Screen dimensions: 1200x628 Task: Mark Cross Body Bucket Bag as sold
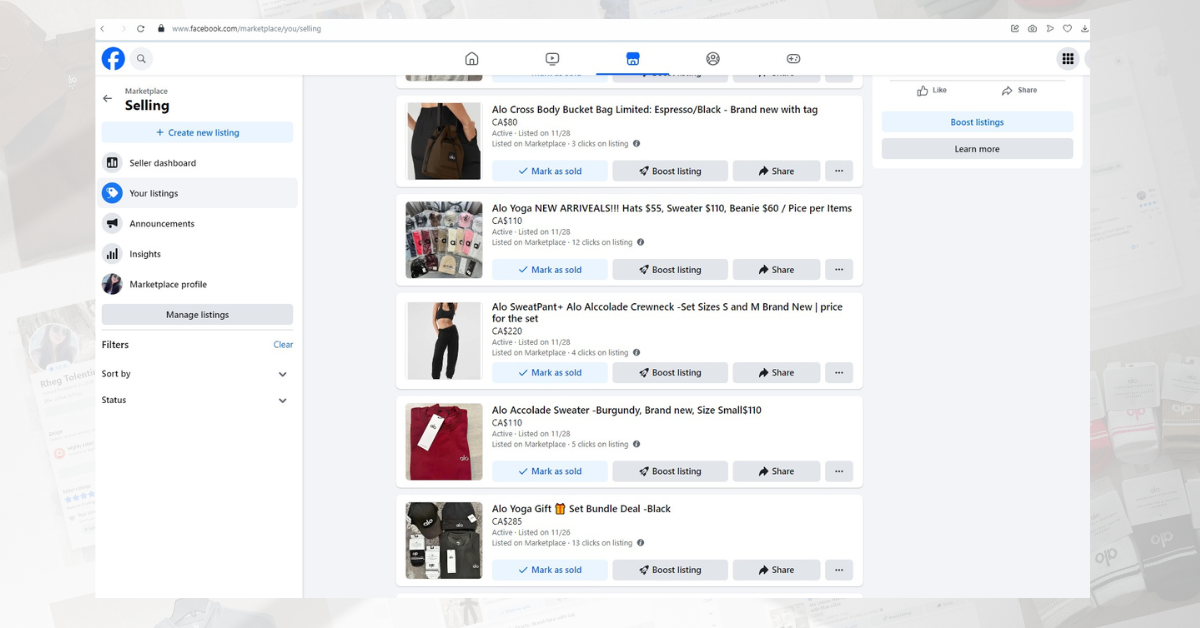(x=550, y=171)
